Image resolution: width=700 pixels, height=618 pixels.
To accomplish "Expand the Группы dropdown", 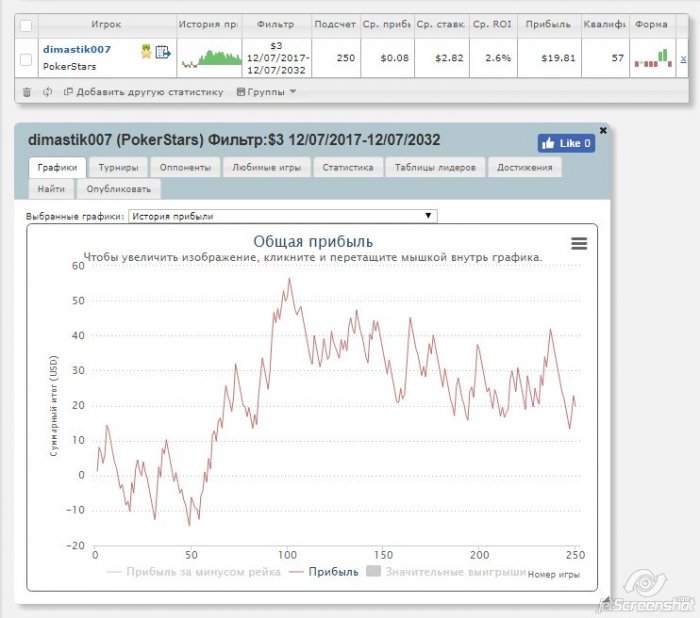I will 266,92.
